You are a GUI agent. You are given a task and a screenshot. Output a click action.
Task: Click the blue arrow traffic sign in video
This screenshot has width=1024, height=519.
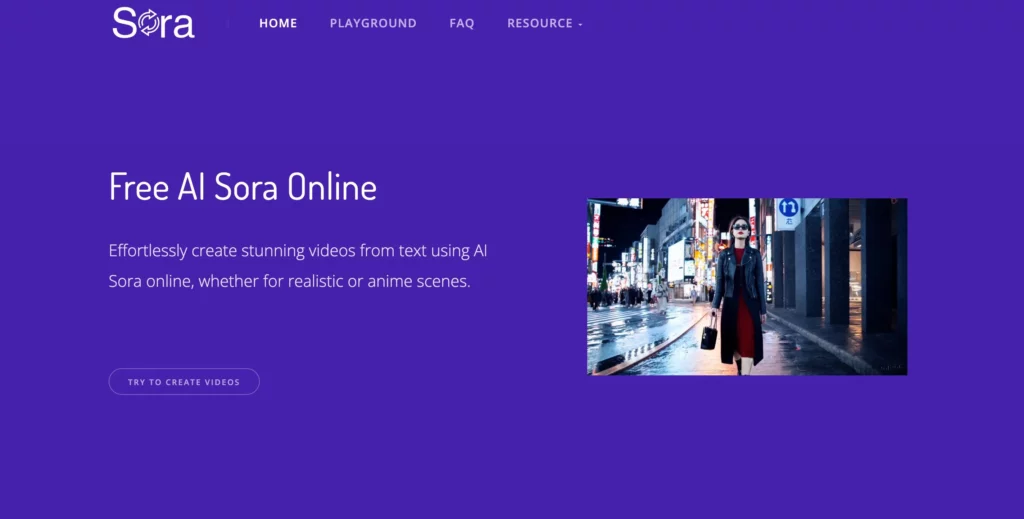788,210
